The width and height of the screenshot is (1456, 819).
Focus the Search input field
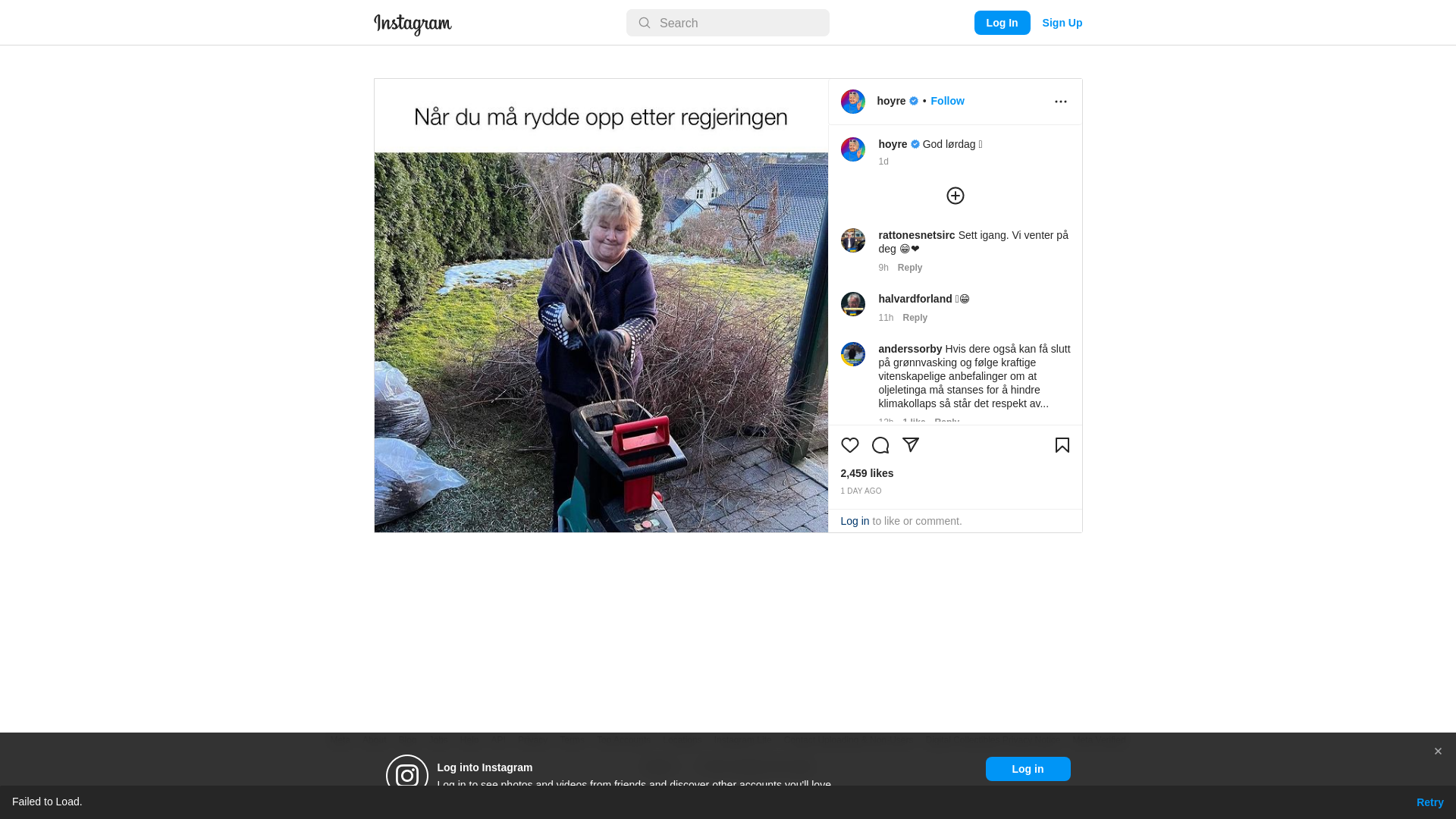coord(727,23)
